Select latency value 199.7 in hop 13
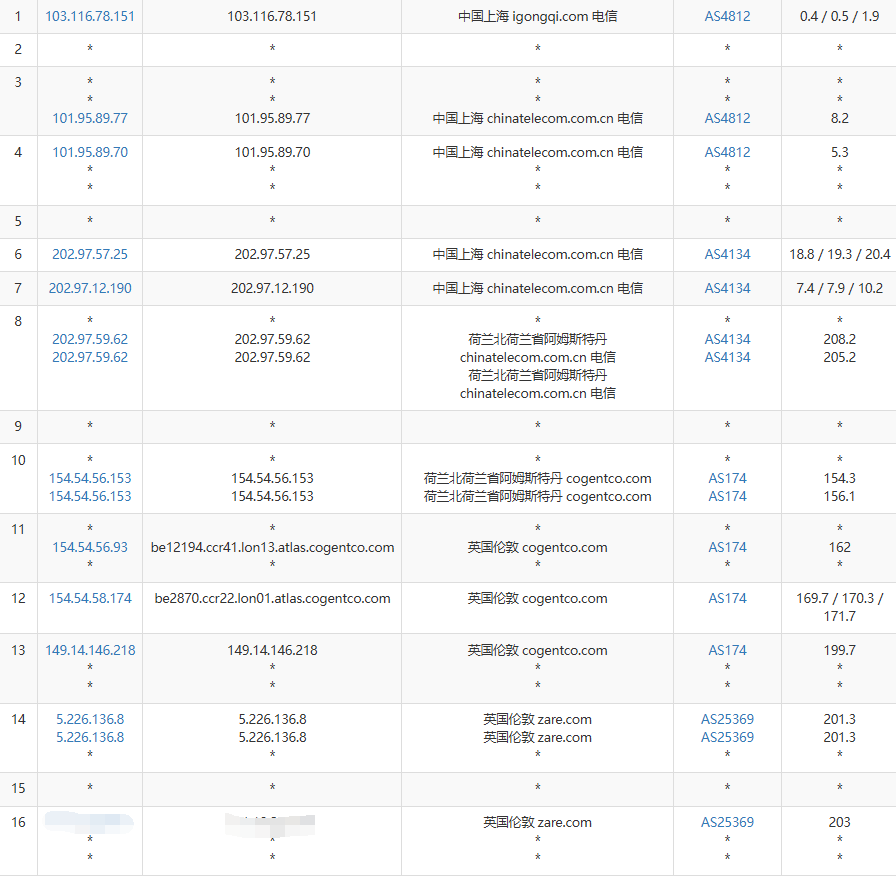Viewport: 896px width, 882px height. tap(839, 650)
